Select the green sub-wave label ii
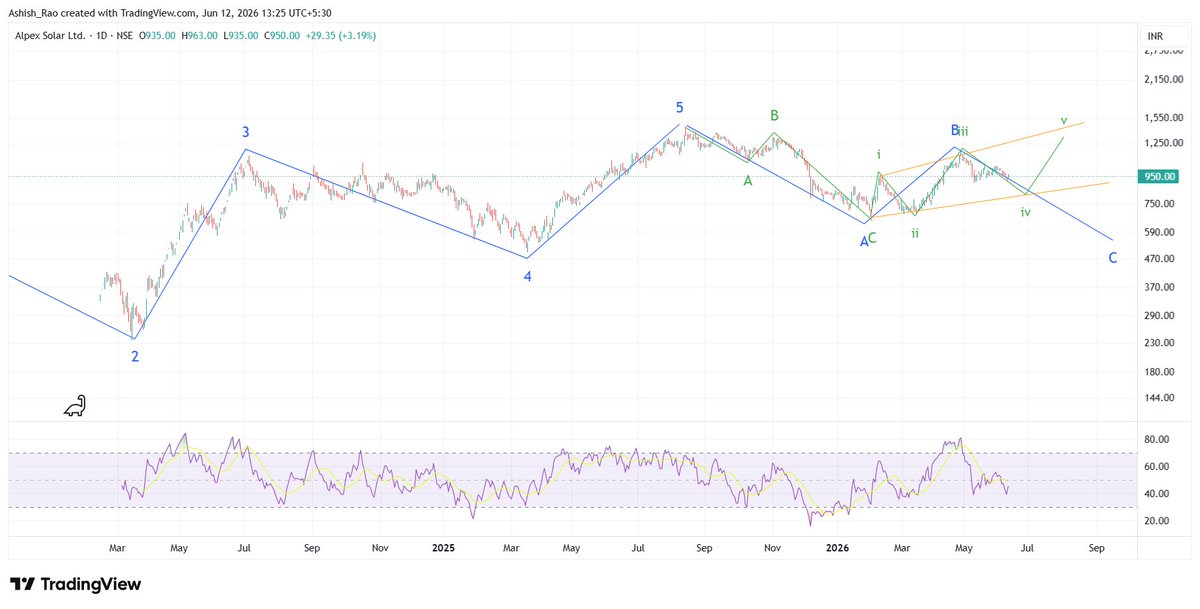The image size is (1200, 609). click(x=915, y=232)
